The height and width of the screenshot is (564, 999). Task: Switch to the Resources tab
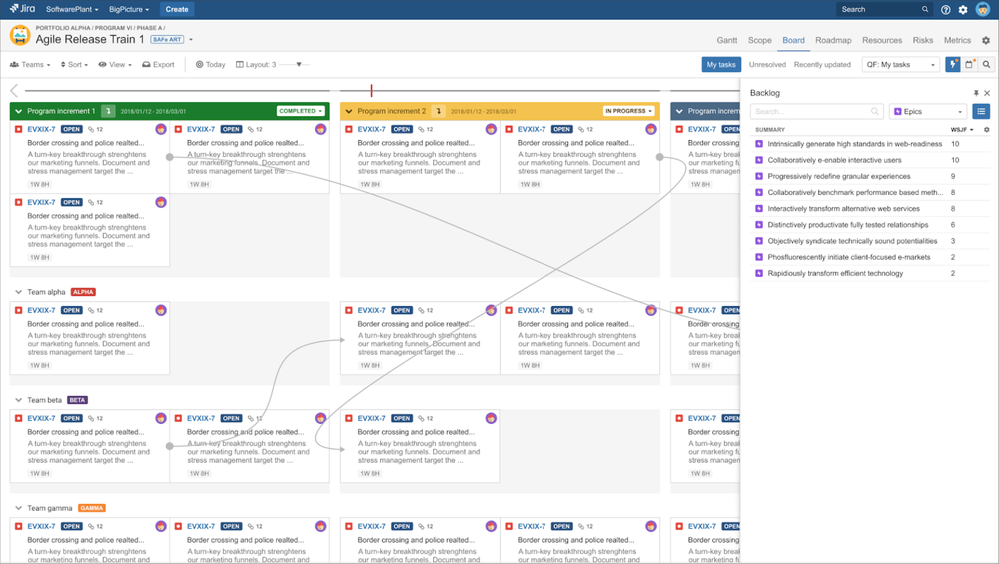click(882, 40)
